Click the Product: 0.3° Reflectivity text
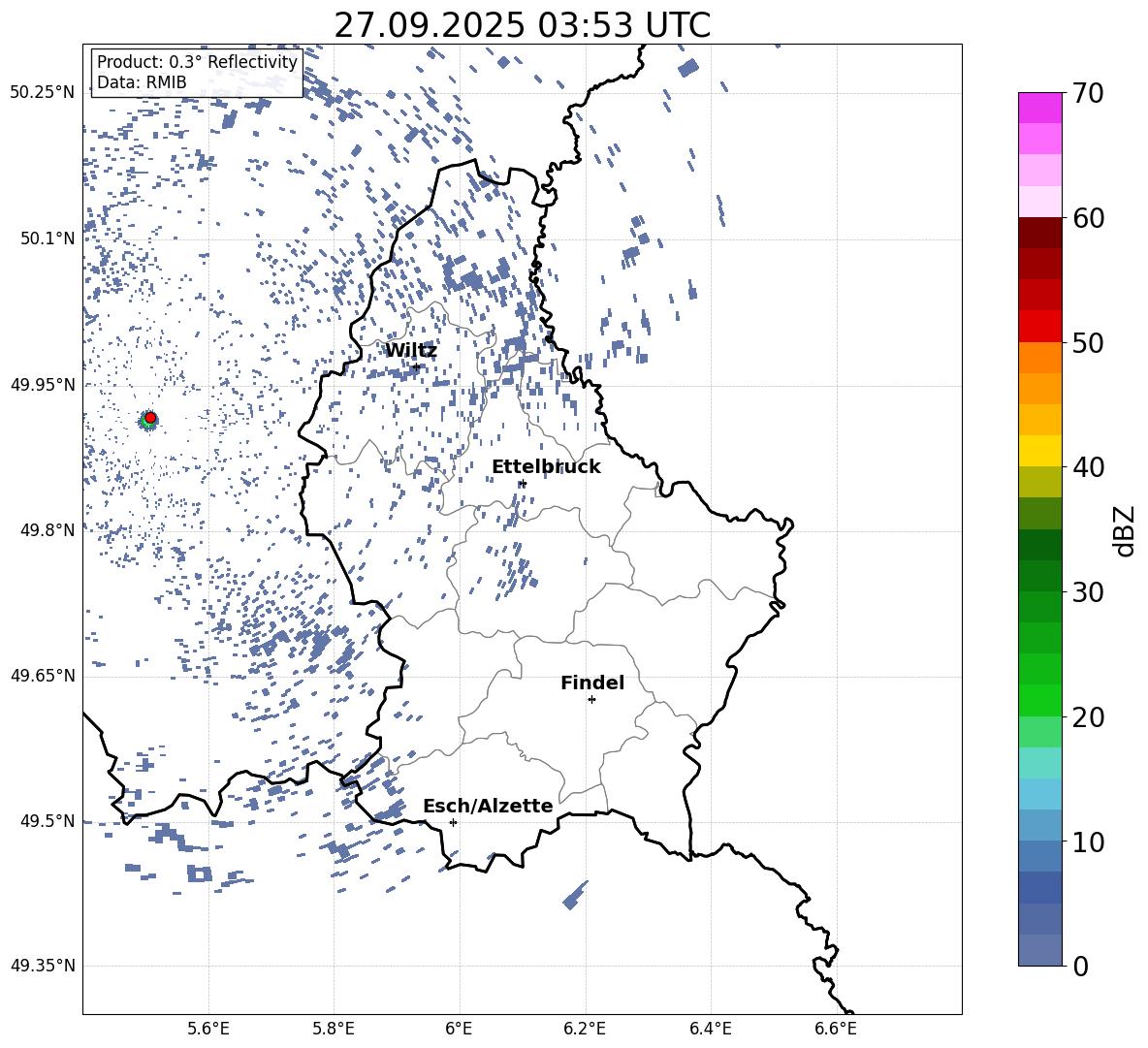The height and width of the screenshot is (1048, 1148). pos(197,61)
